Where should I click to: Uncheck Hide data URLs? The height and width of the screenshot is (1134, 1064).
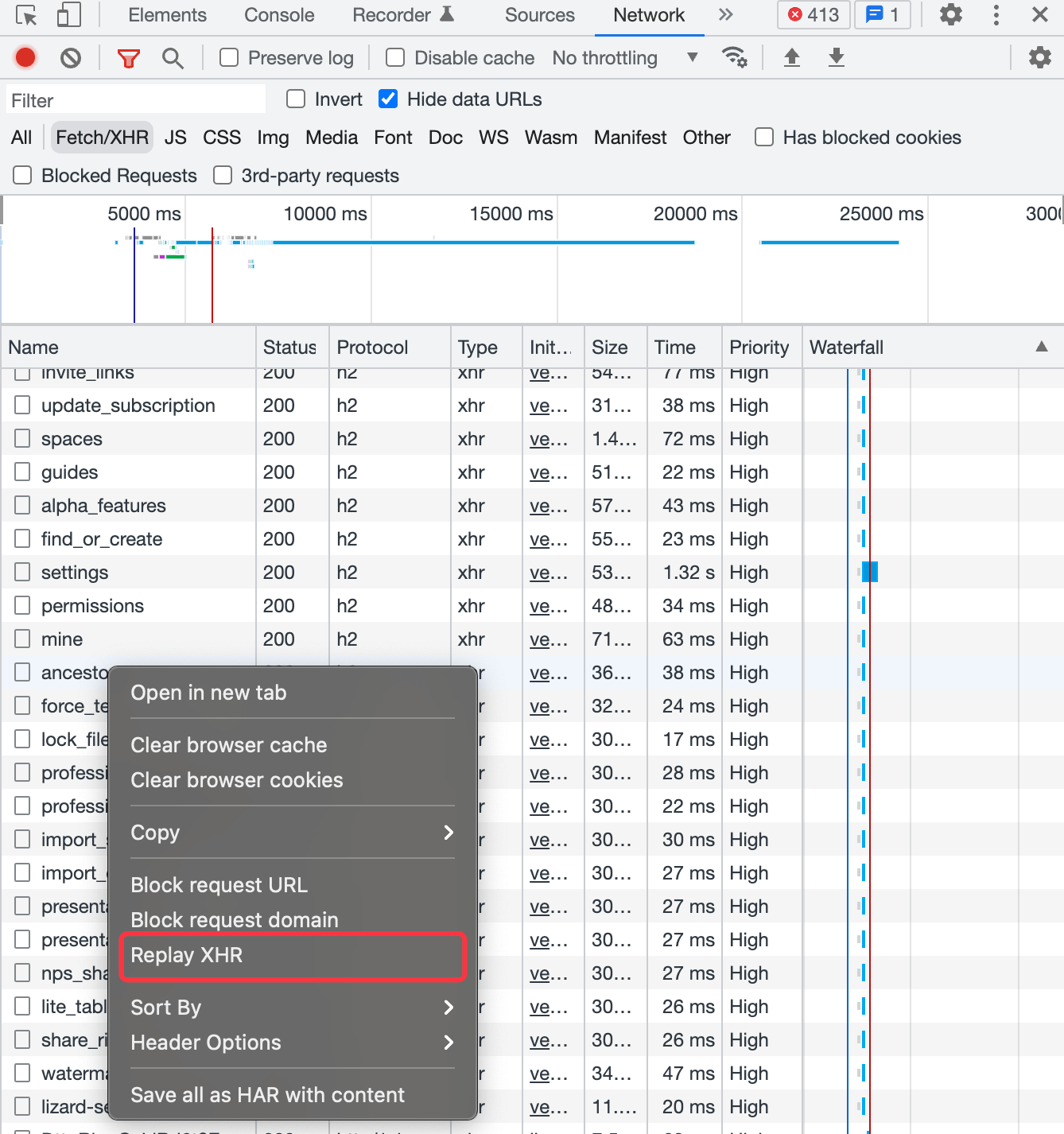(388, 99)
